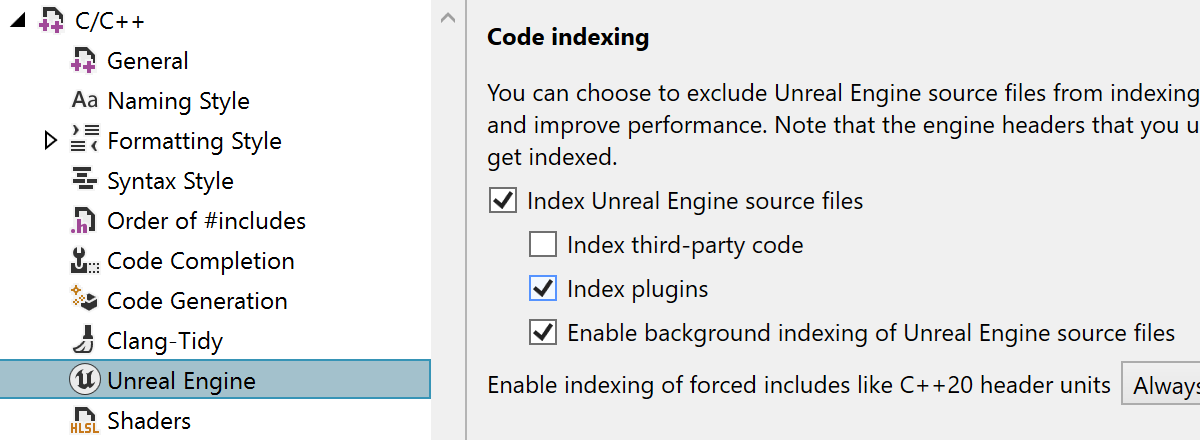Click the Syntax Style icon
Image resolution: width=1200 pixels, height=440 pixels.
84,181
